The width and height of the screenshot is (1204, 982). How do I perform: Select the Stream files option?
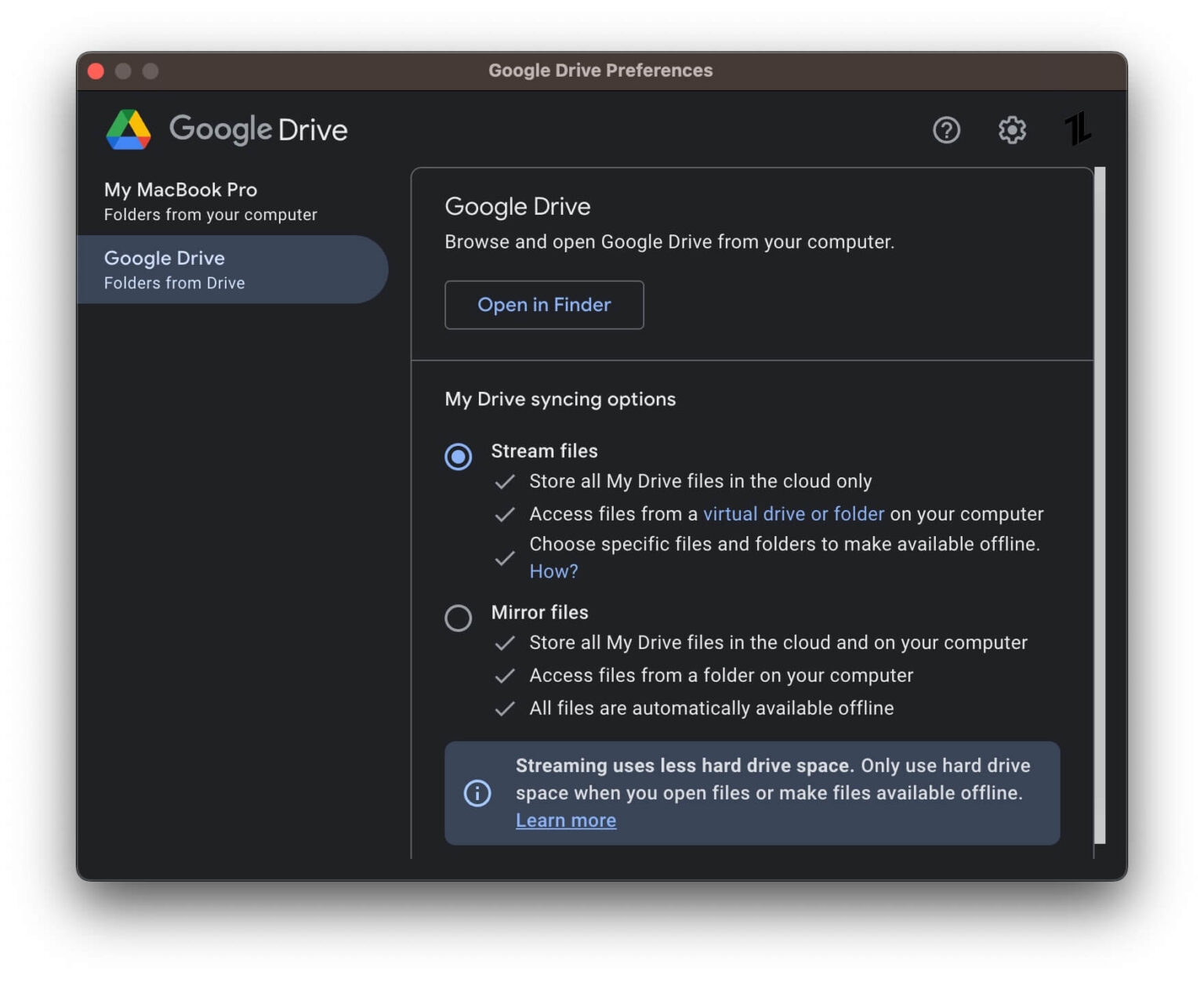[459, 456]
